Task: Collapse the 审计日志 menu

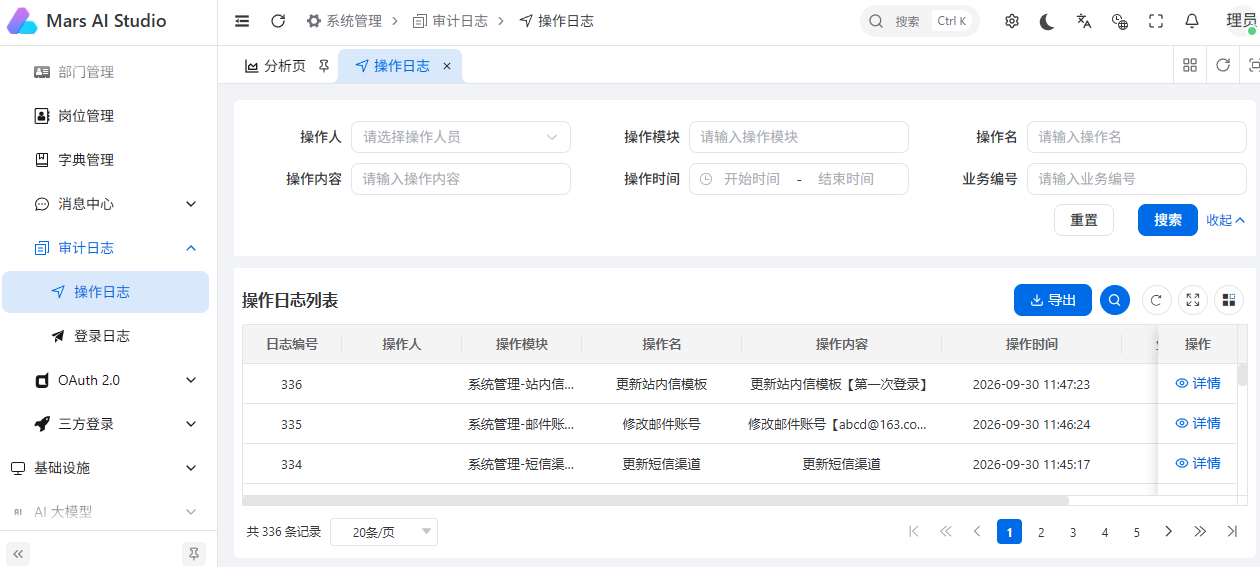Action: (108, 248)
